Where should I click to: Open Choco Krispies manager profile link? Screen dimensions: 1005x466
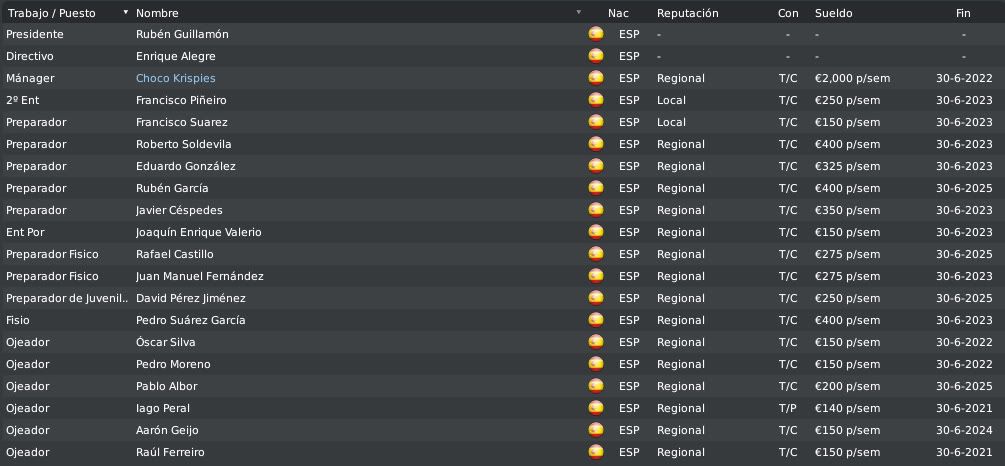click(176, 78)
